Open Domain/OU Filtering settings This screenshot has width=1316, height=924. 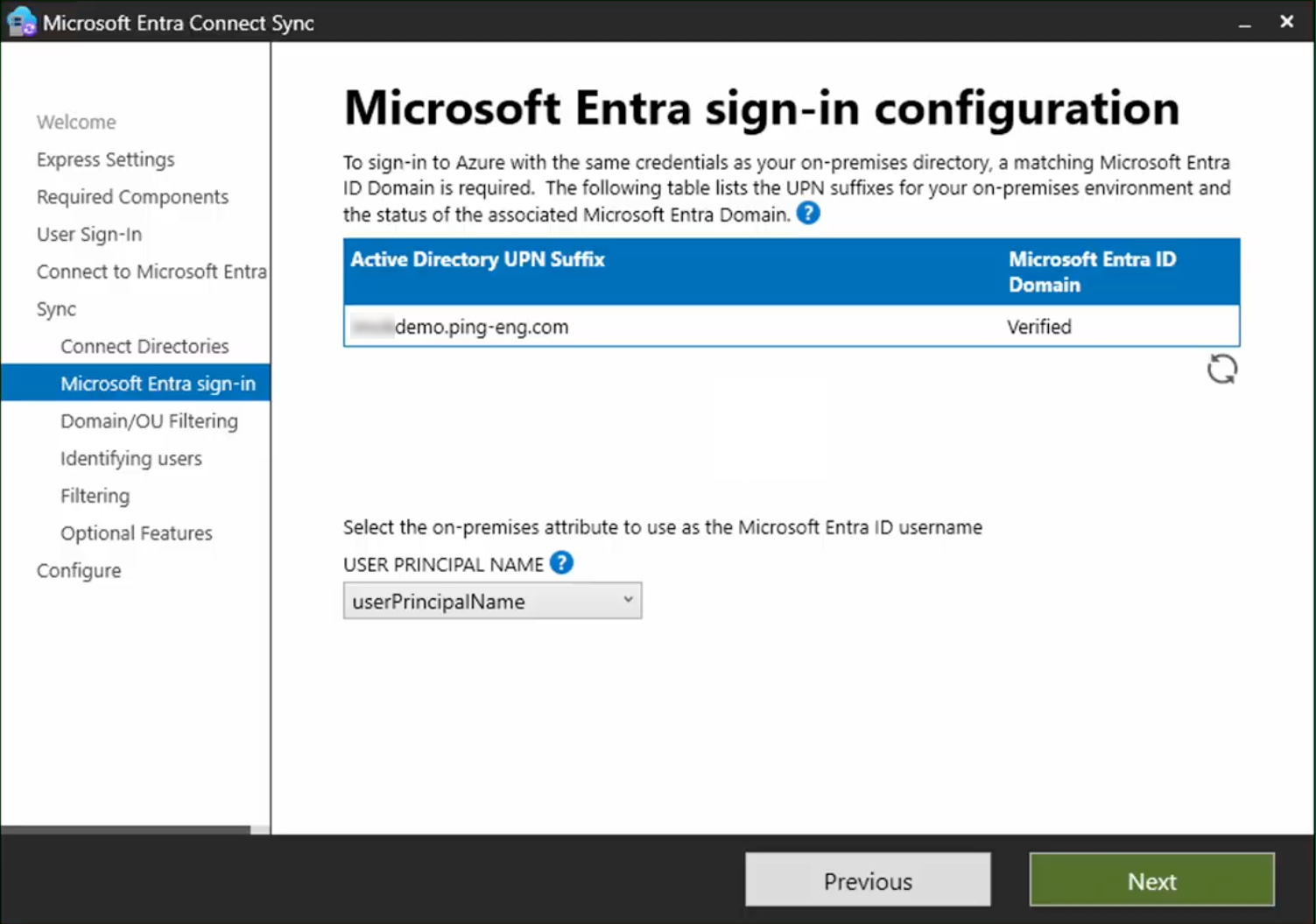pyautogui.click(x=149, y=420)
